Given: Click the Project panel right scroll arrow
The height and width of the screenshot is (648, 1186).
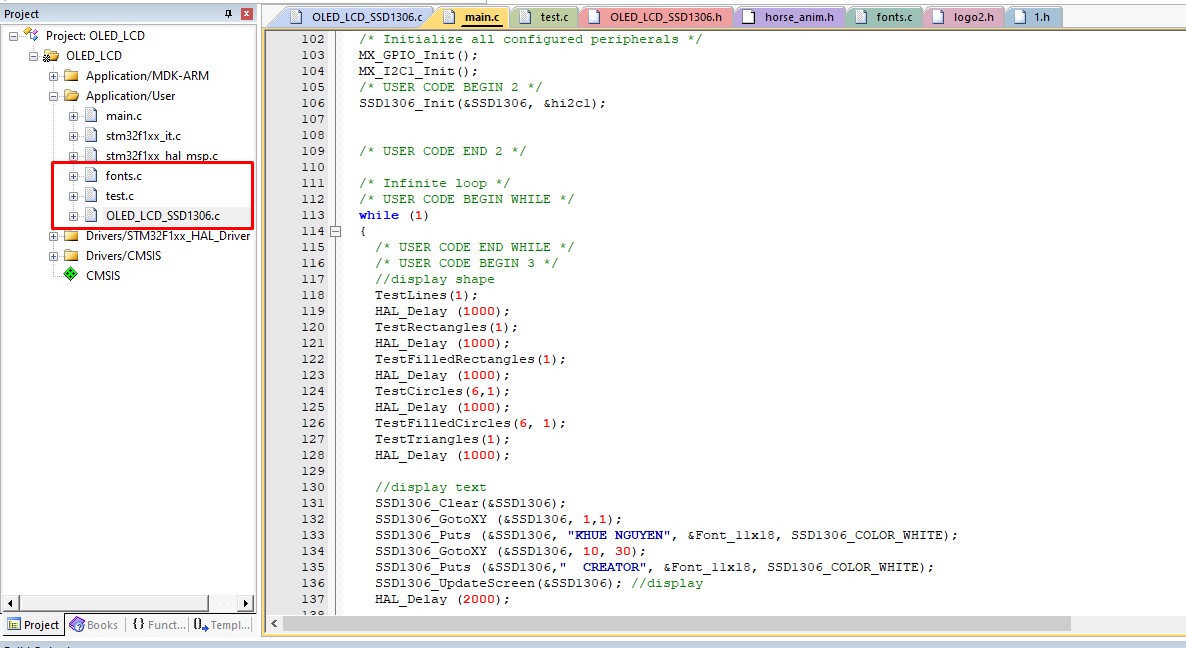Looking at the screenshot, I should [x=249, y=603].
